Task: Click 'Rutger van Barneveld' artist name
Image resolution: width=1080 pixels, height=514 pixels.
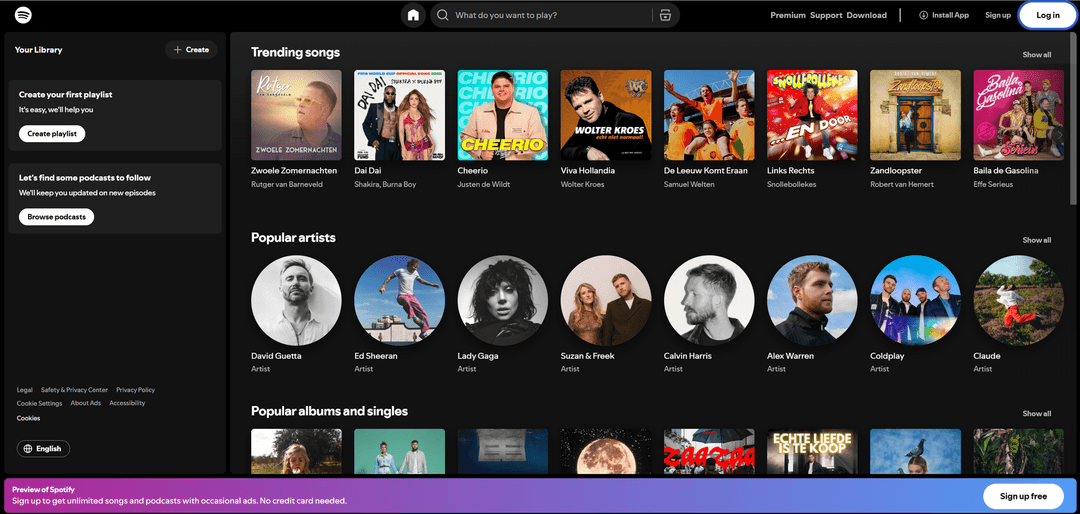Action: pos(287,184)
